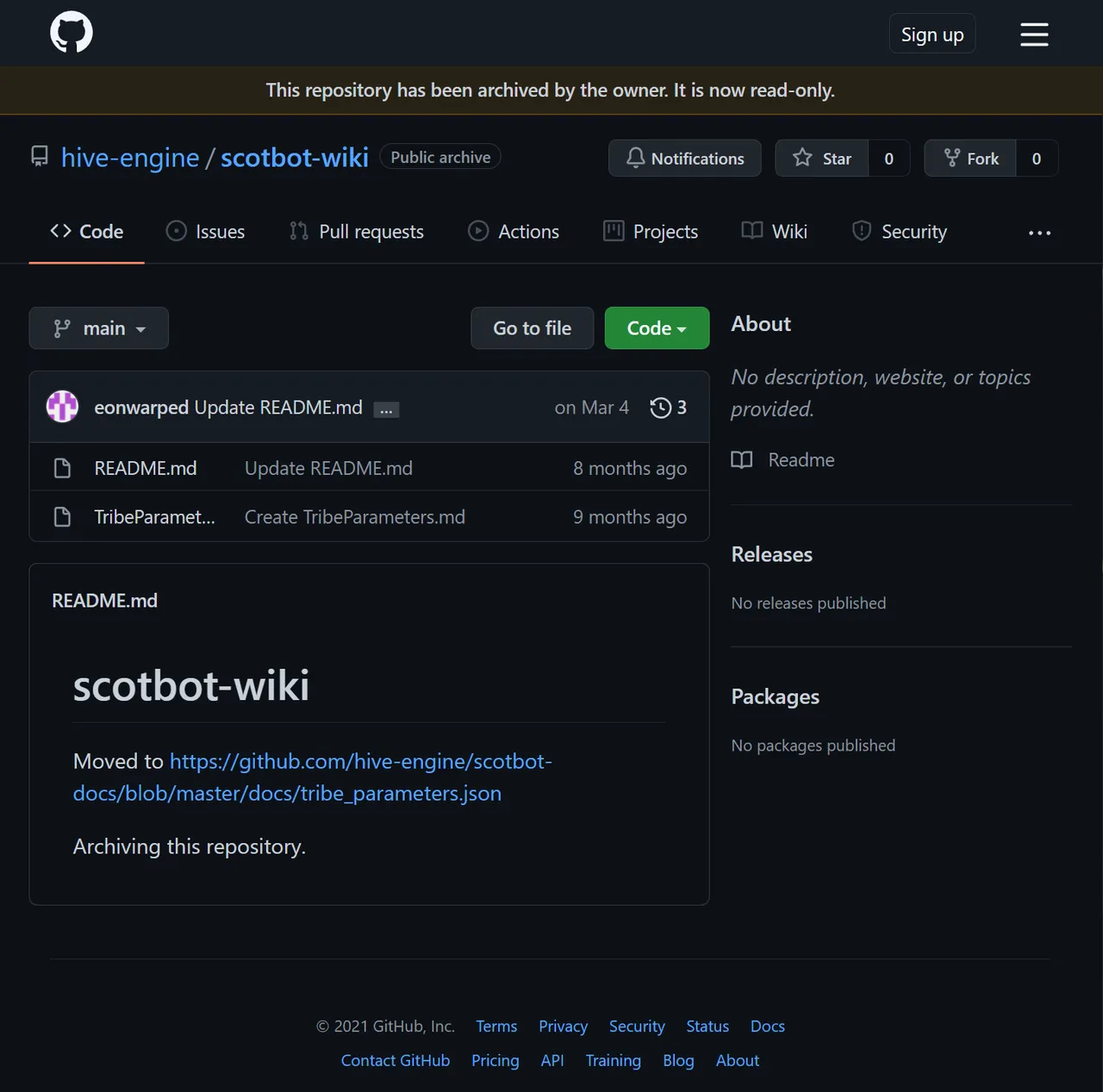
Task: Click the eonwarped avatar image
Action: pos(62,407)
